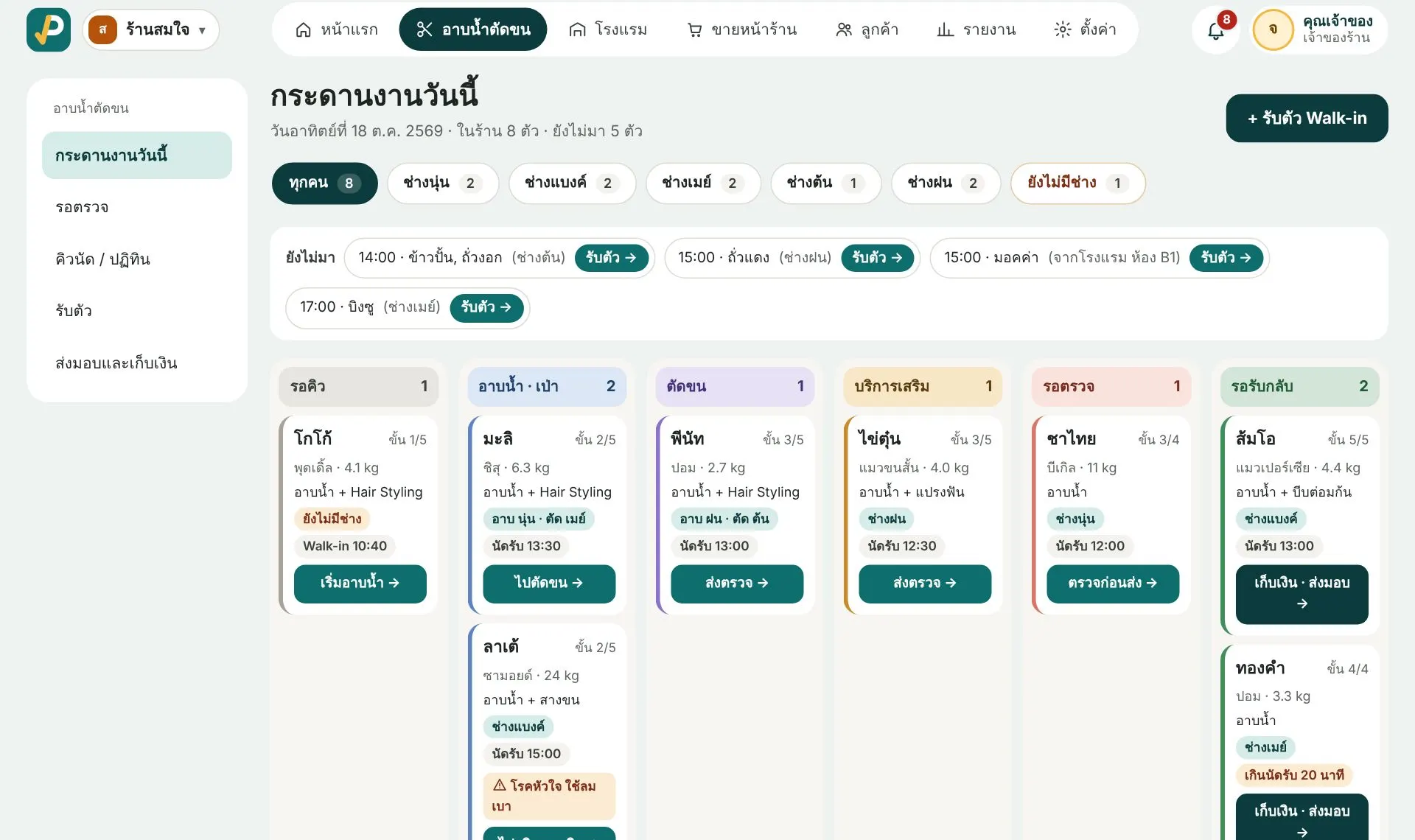Image resolution: width=1415 pixels, height=840 pixels.
Task: Open notifications bell with 8 badge
Action: (1216, 29)
